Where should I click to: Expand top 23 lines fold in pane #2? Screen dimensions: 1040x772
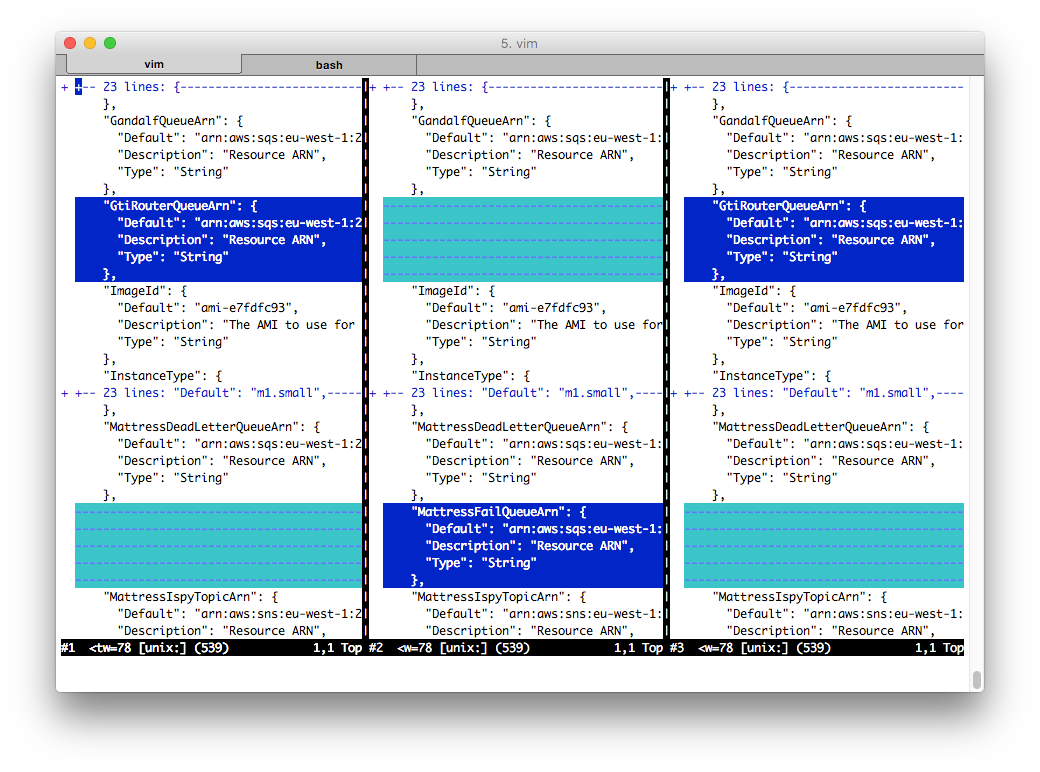(x=516, y=87)
